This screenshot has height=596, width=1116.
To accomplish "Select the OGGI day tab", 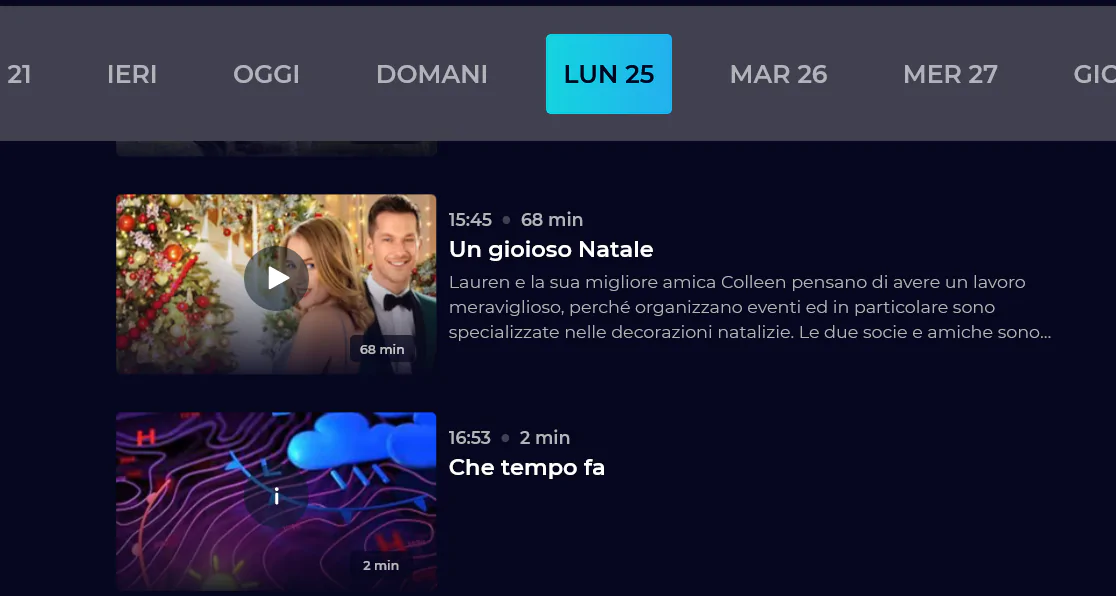I will (x=266, y=74).
